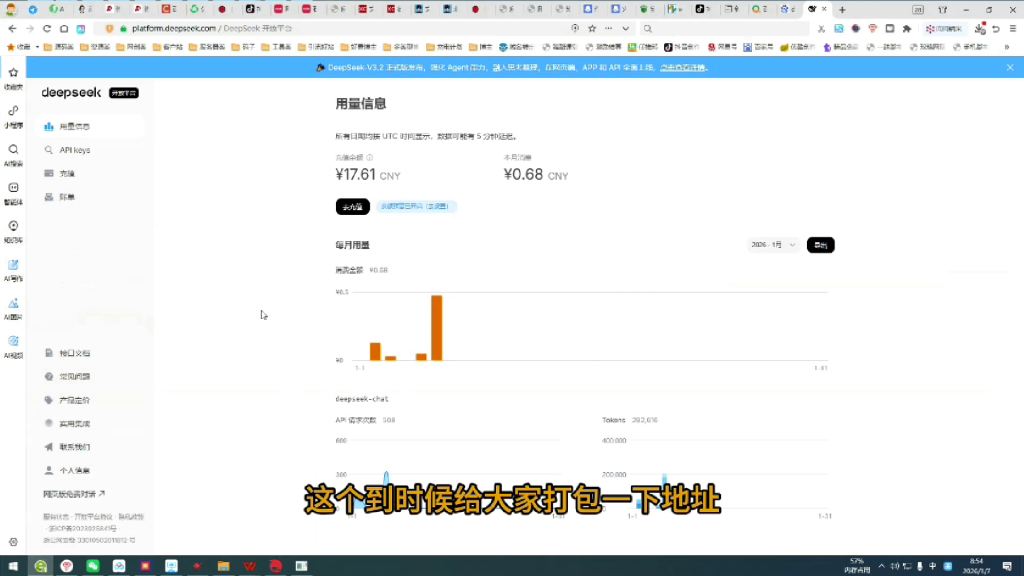
Task: Click the 导出 export button
Action: tap(820, 244)
